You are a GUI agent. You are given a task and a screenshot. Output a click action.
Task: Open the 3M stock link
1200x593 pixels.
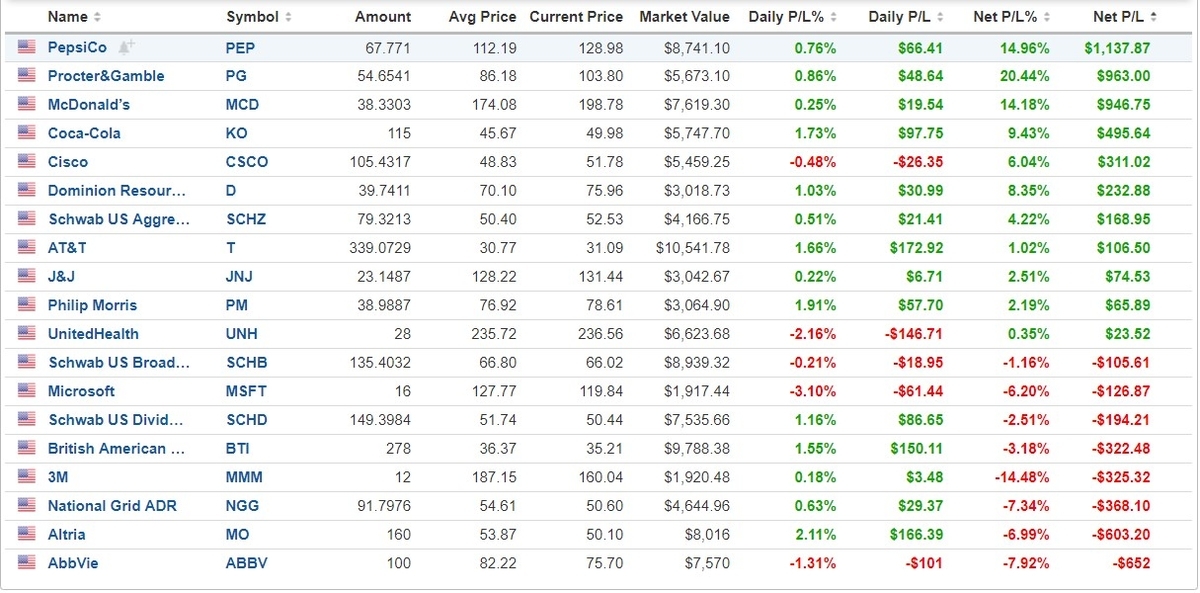click(x=58, y=477)
